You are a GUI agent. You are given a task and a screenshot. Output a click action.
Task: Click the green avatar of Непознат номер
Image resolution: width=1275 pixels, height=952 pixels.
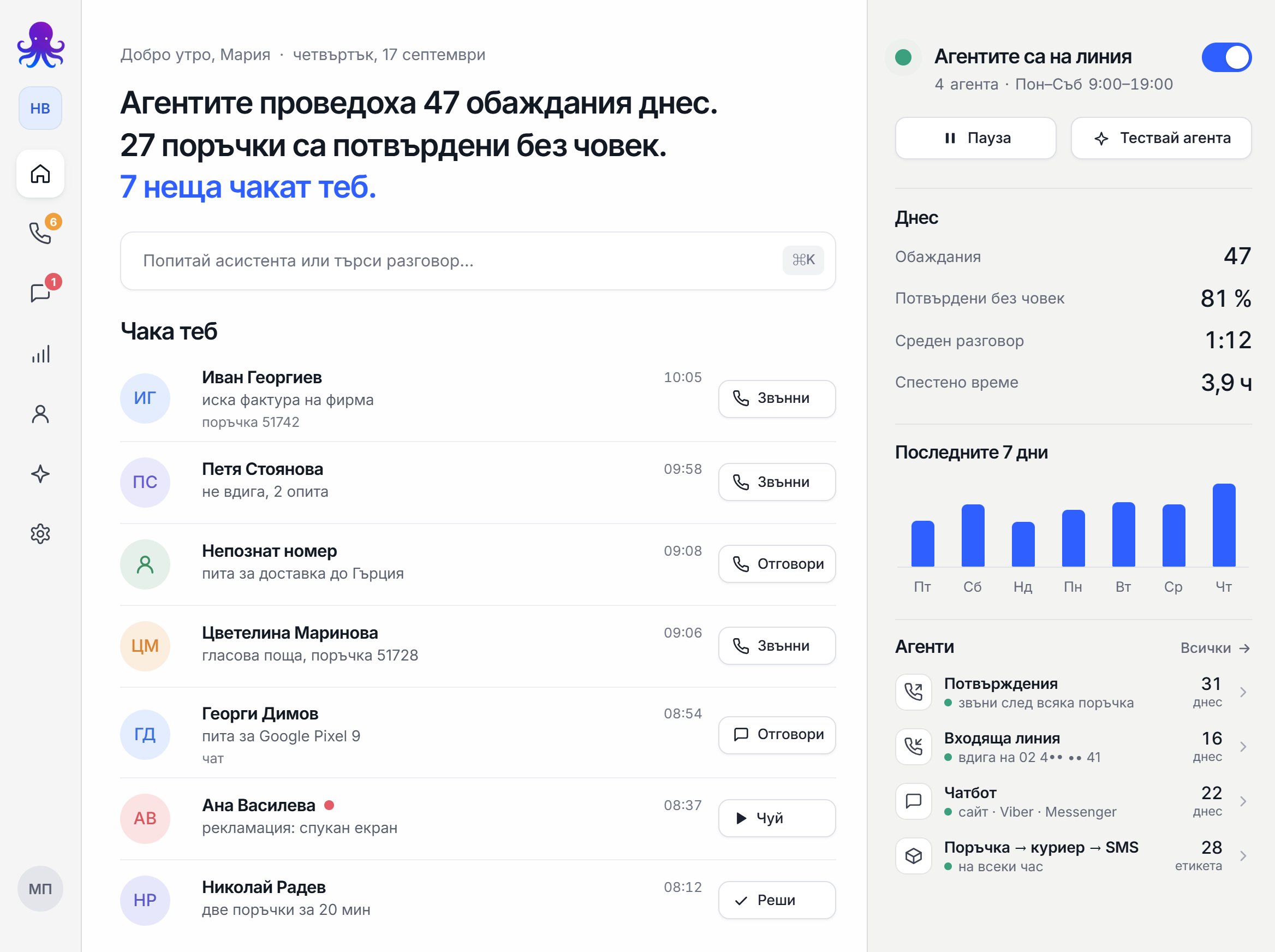[145, 564]
